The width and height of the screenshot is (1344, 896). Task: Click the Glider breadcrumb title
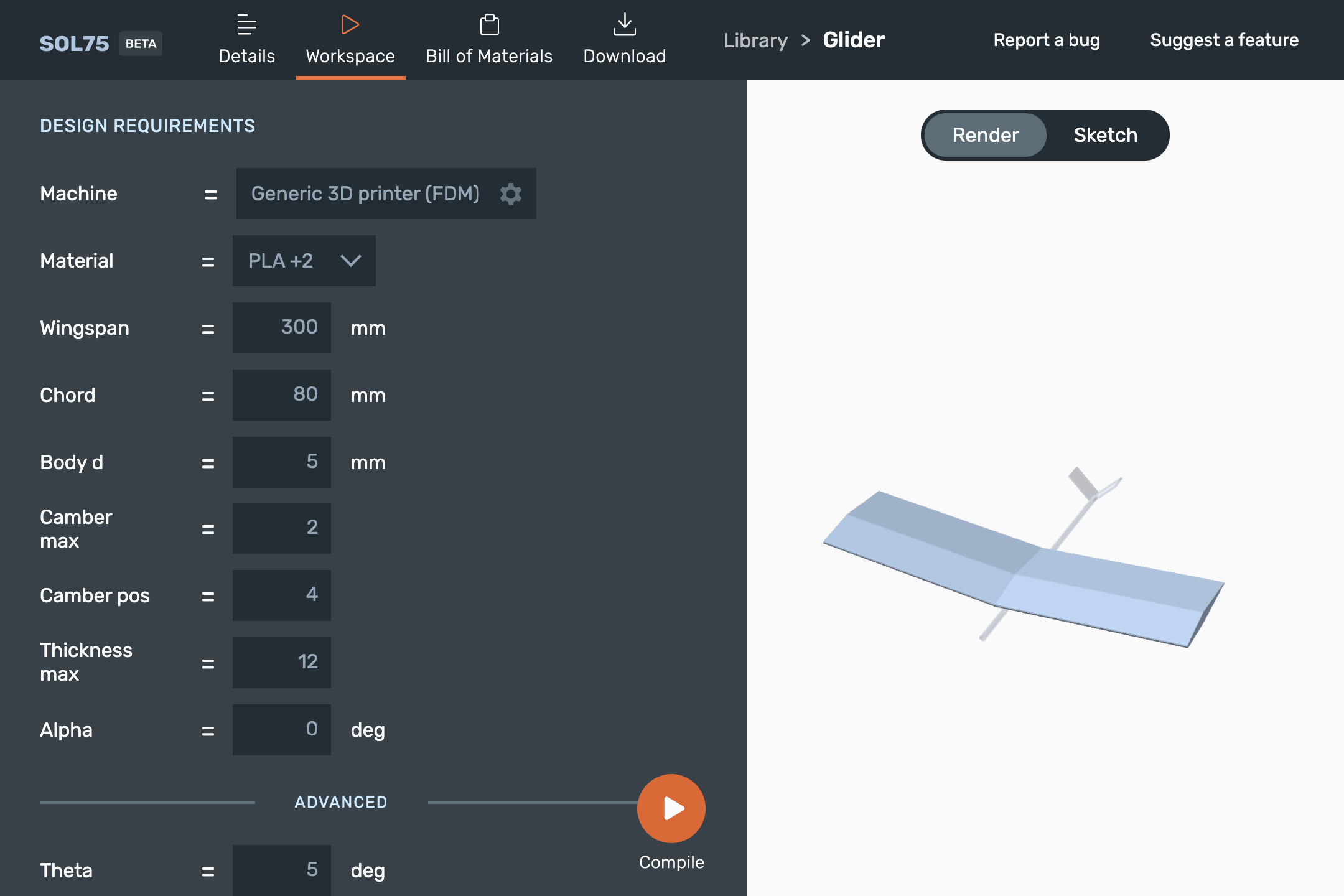[854, 40]
